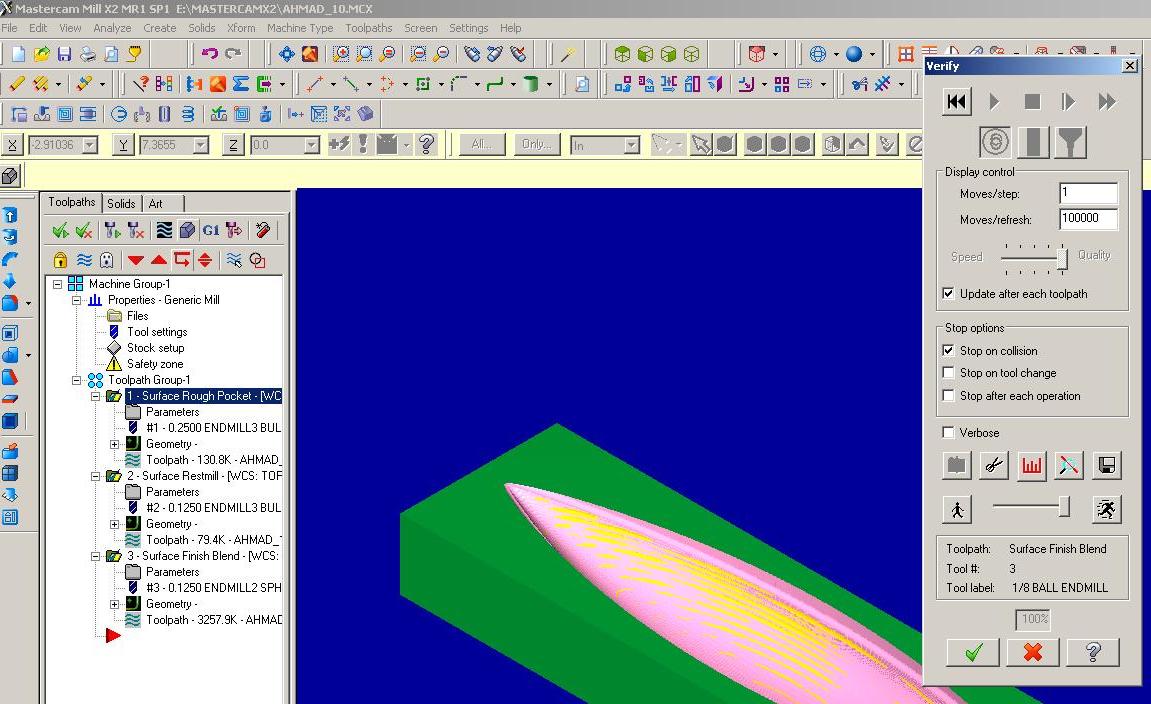Collapse Surface Finish Blend operation node
This screenshot has width=1151, height=704.
[95, 556]
